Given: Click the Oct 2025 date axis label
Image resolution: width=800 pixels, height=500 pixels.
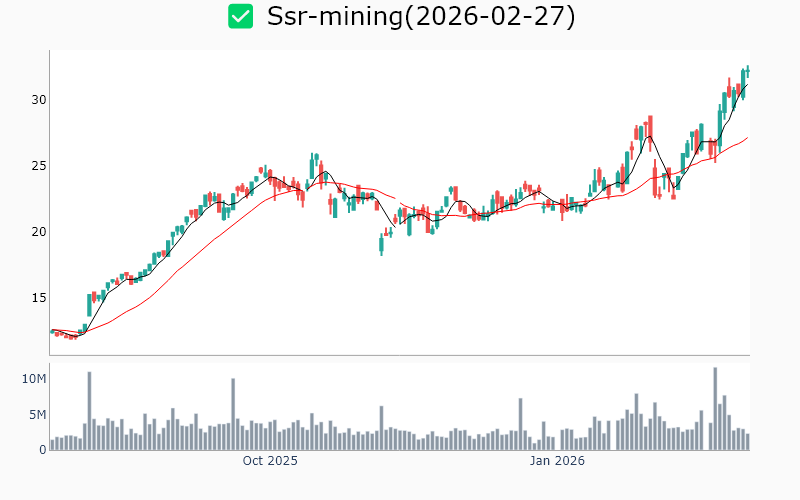Looking at the screenshot, I should coord(270,461).
